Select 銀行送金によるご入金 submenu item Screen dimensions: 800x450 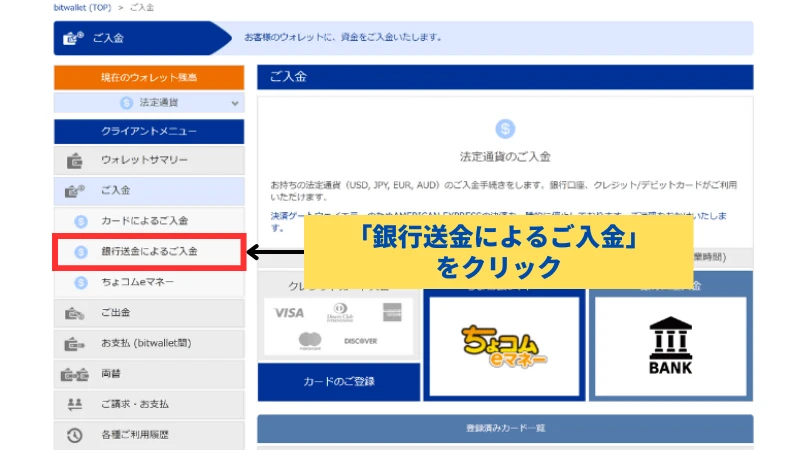pos(149,252)
